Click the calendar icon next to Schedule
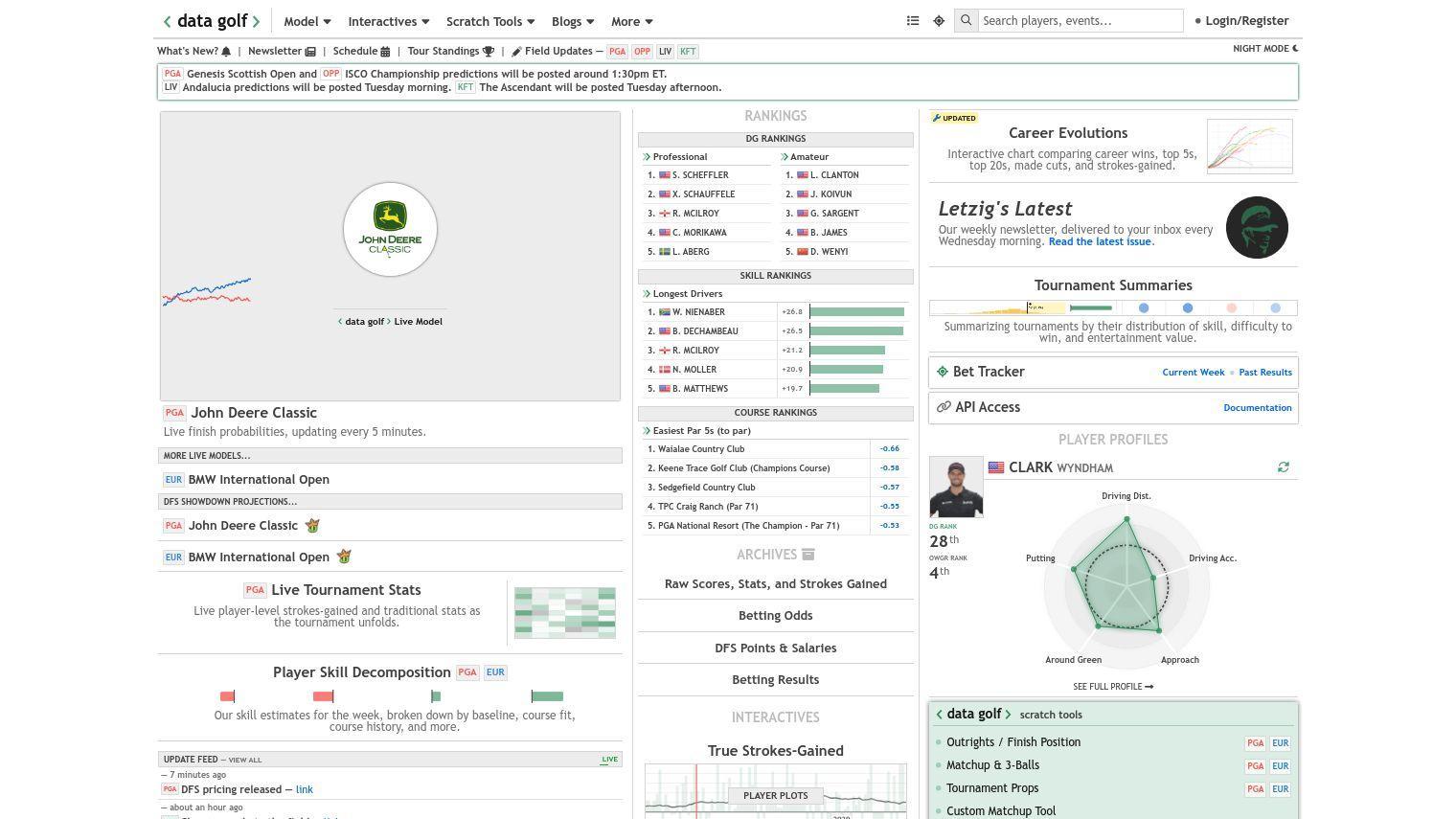Image resolution: width=1456 pixels, height=819 pixels. pos(385,52)
